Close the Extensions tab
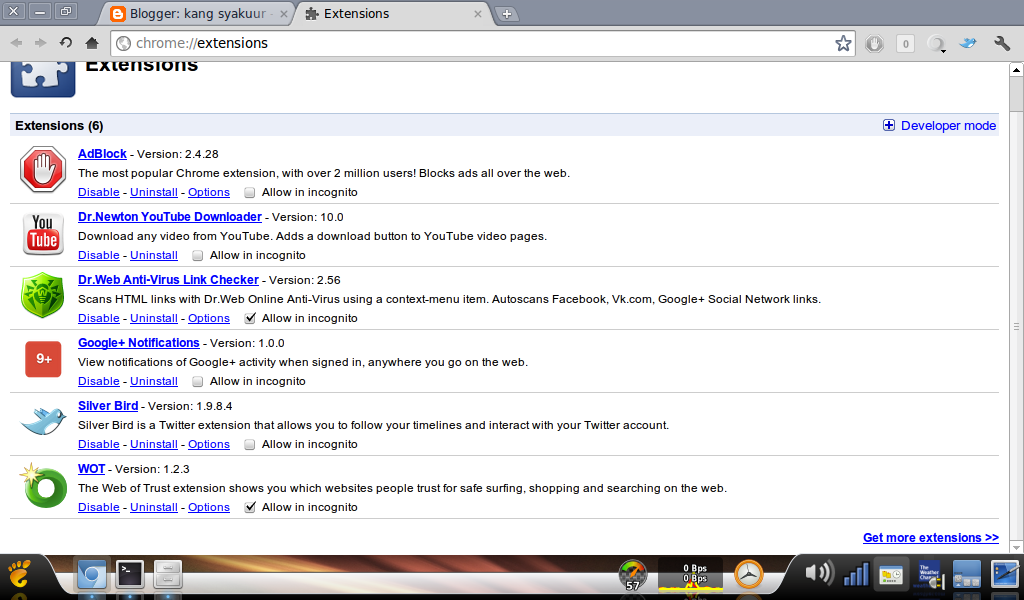Screen dimensions: 1024x600 tap(478, 14)
